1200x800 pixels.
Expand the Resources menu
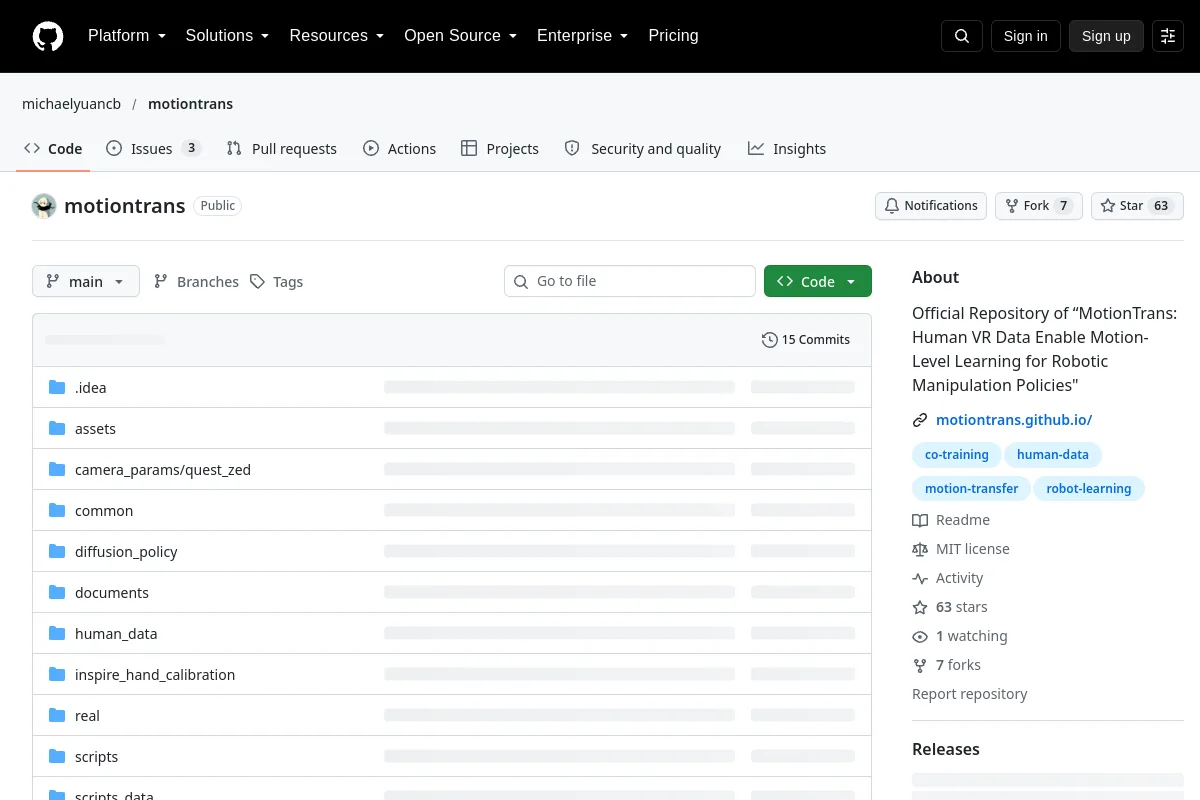pyautogui.click(x=336, y=36)
